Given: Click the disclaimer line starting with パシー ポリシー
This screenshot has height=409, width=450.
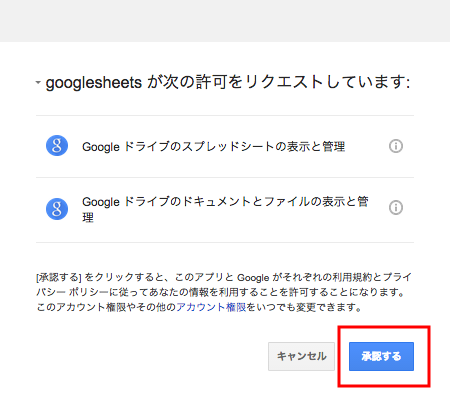Looking at the screenshot, I should click(x=221, y=292).
